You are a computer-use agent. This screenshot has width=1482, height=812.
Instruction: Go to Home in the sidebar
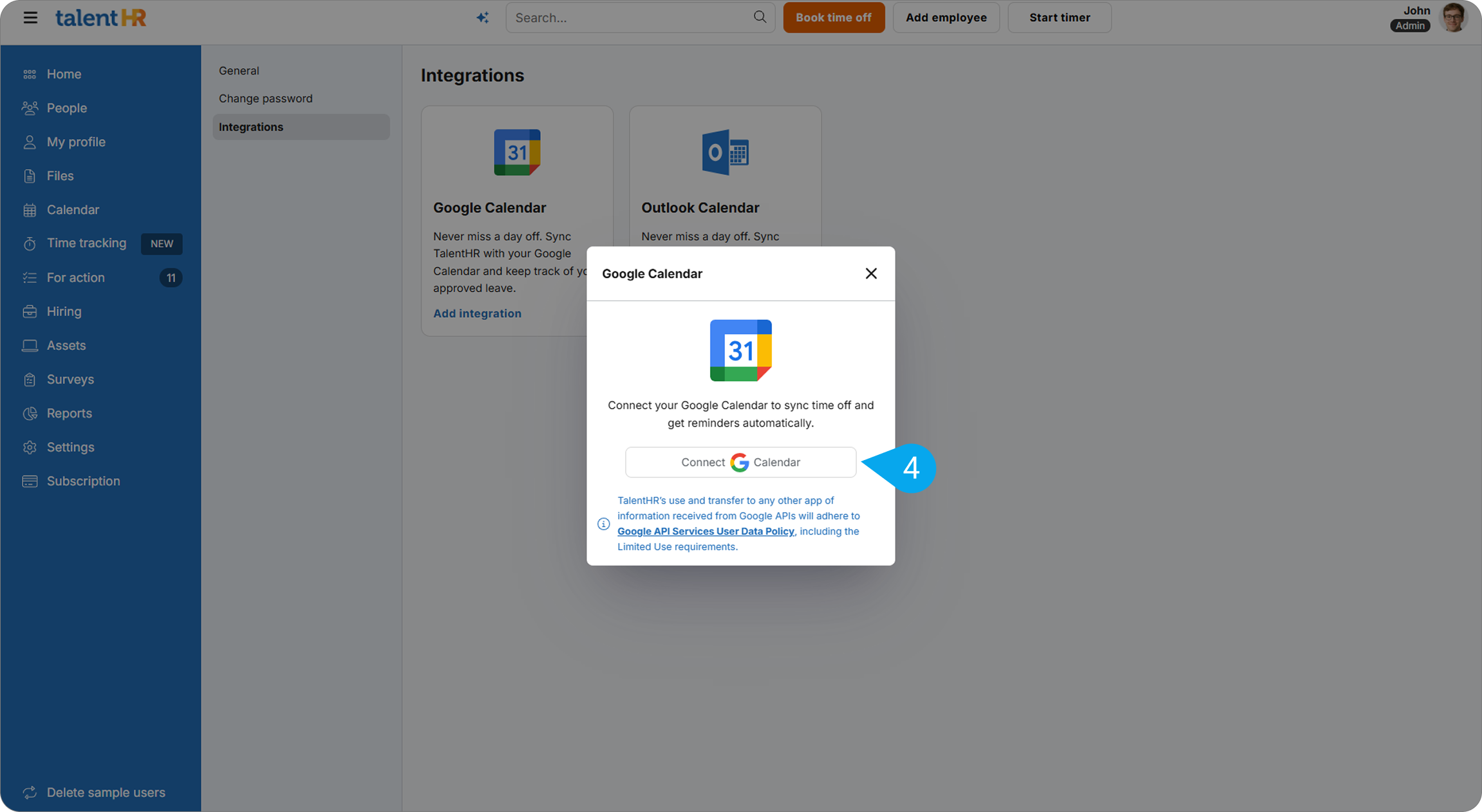pyautogui.click(x=64, y=74)
